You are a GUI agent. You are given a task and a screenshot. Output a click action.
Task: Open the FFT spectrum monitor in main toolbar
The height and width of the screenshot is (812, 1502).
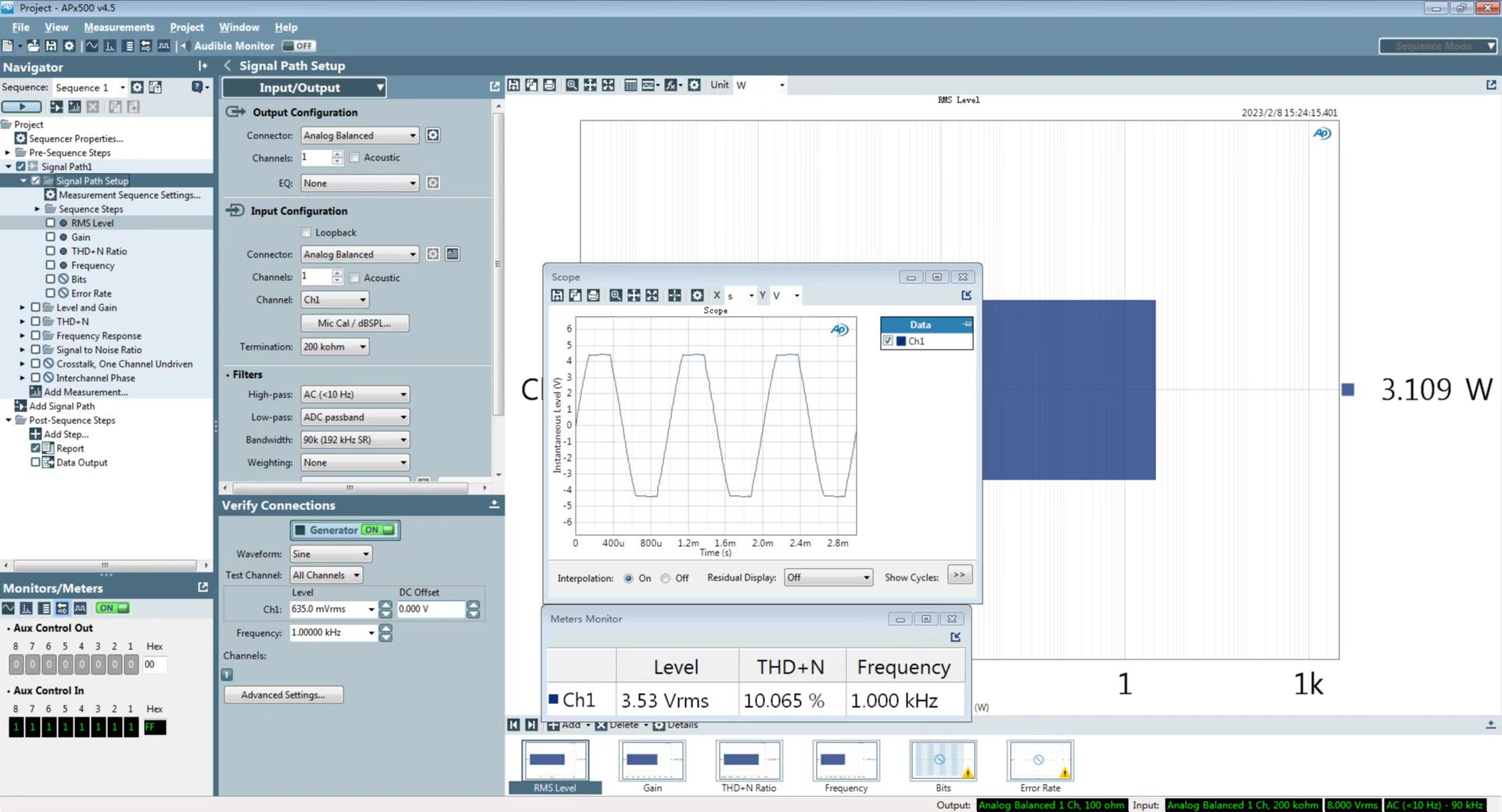click(x=110, y=46)
